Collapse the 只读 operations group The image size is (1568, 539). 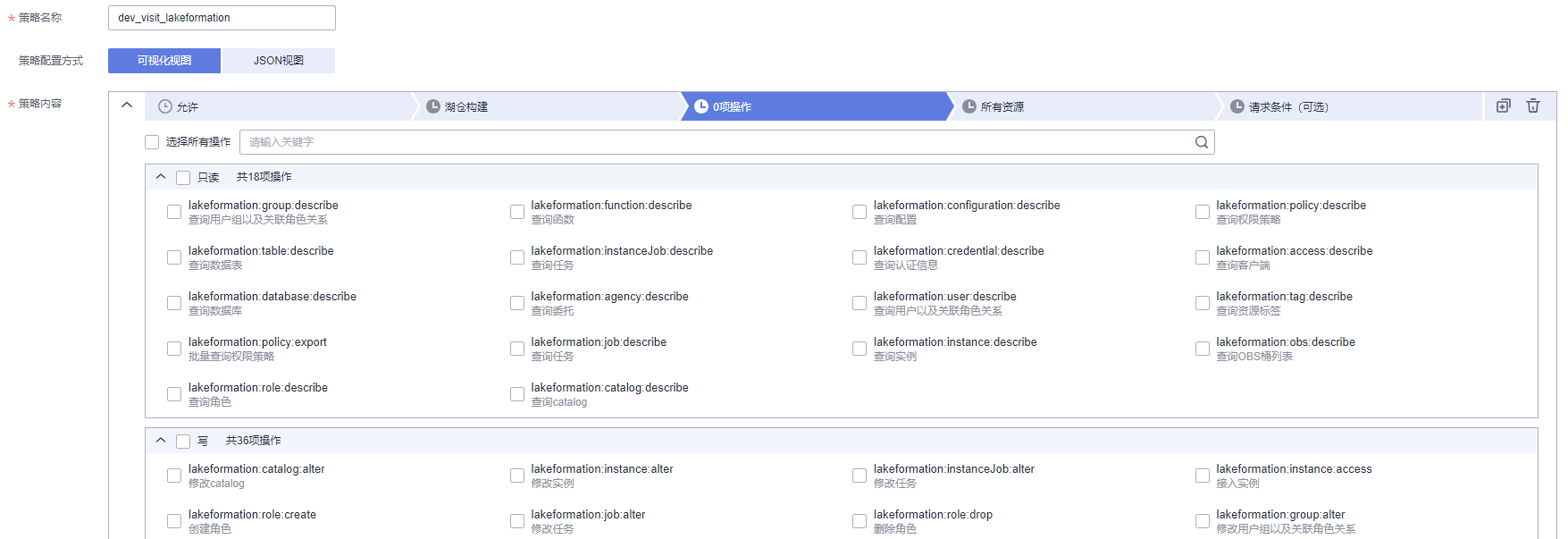tap(161, 177)
